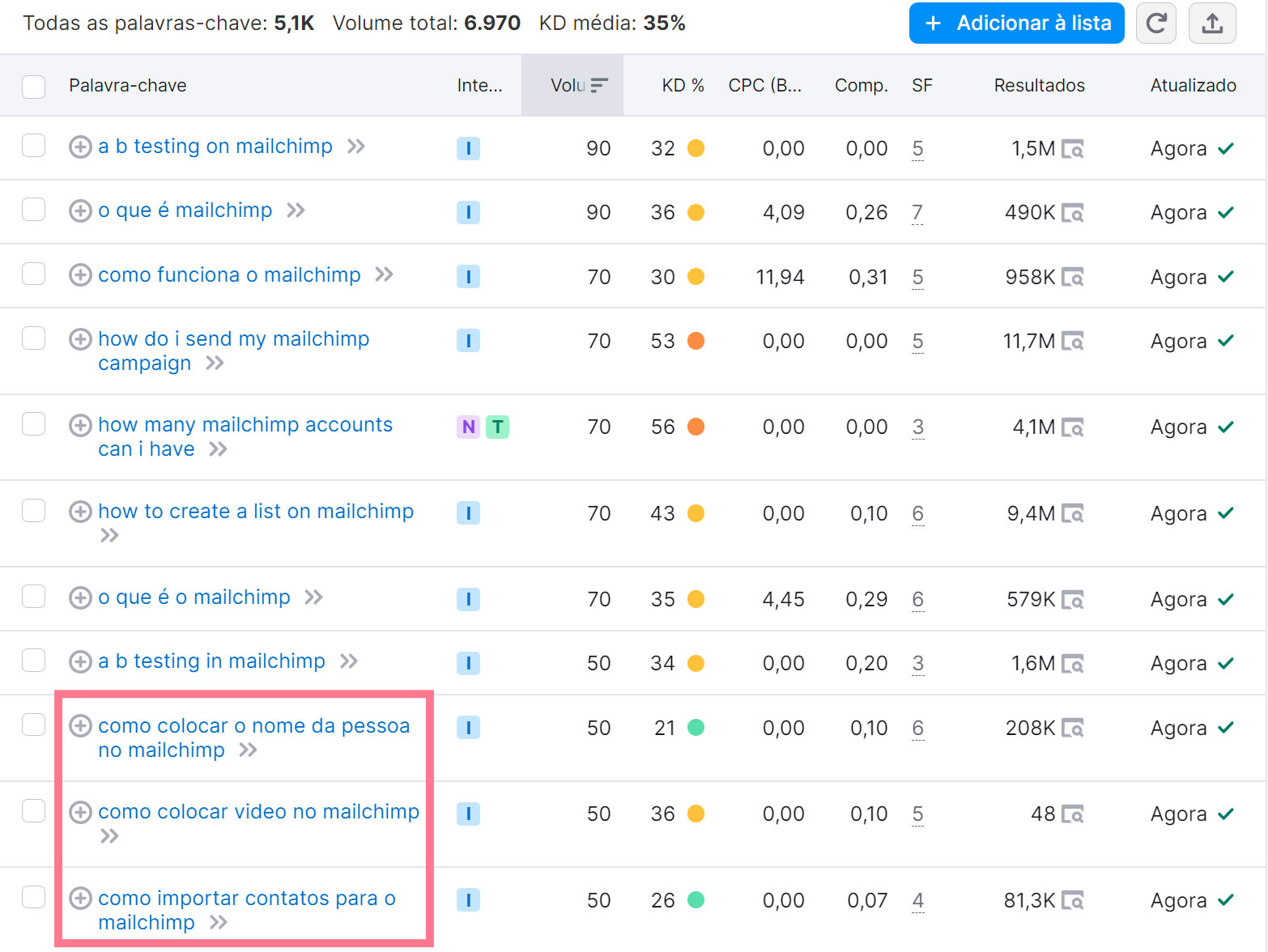Click the SF value '7' for 'o que é mailchimp'
1268x952 pixels.
pyautogui.click(x=917, y=213)
